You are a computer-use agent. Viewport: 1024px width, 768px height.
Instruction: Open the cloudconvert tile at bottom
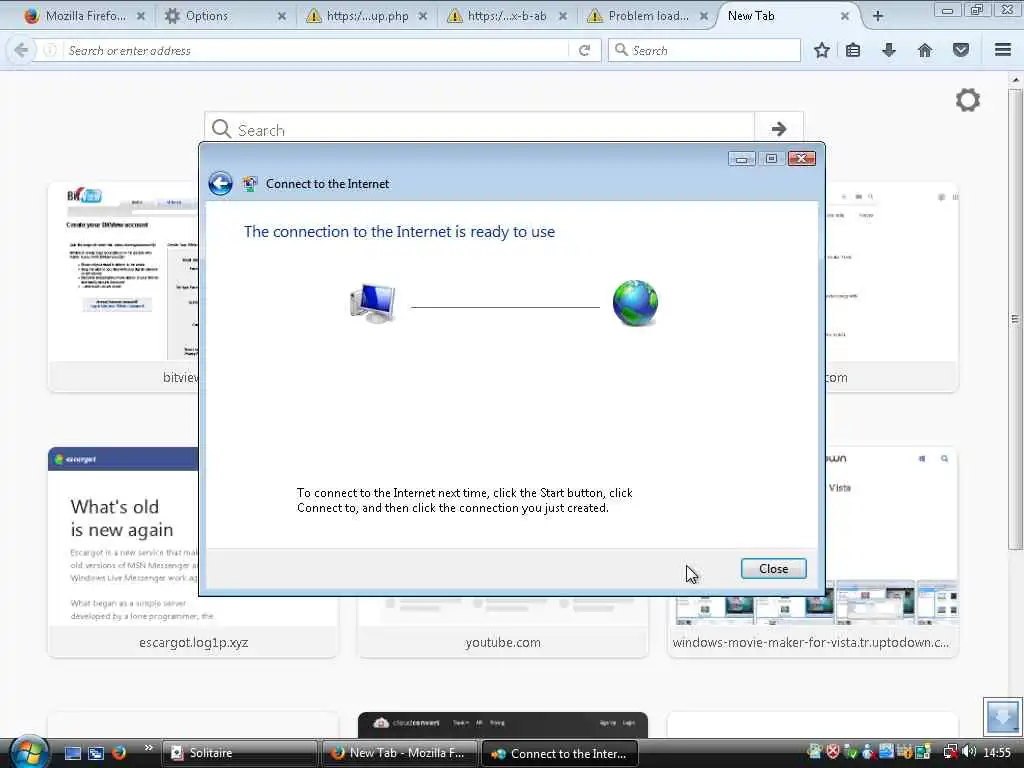[x=503, y=724]
